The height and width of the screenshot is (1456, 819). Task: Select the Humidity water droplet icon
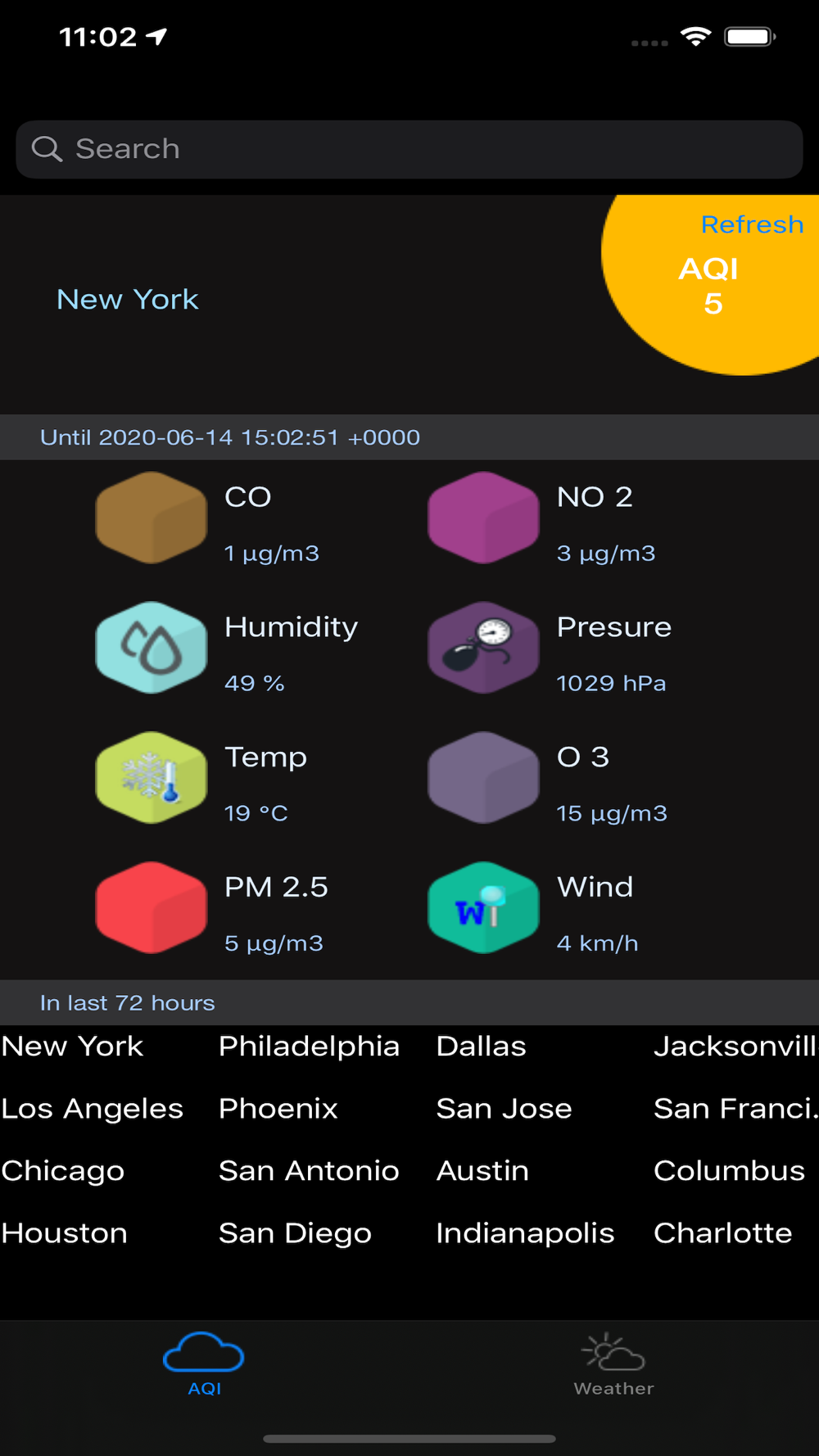pyautogui.click(x=152, y=648)
